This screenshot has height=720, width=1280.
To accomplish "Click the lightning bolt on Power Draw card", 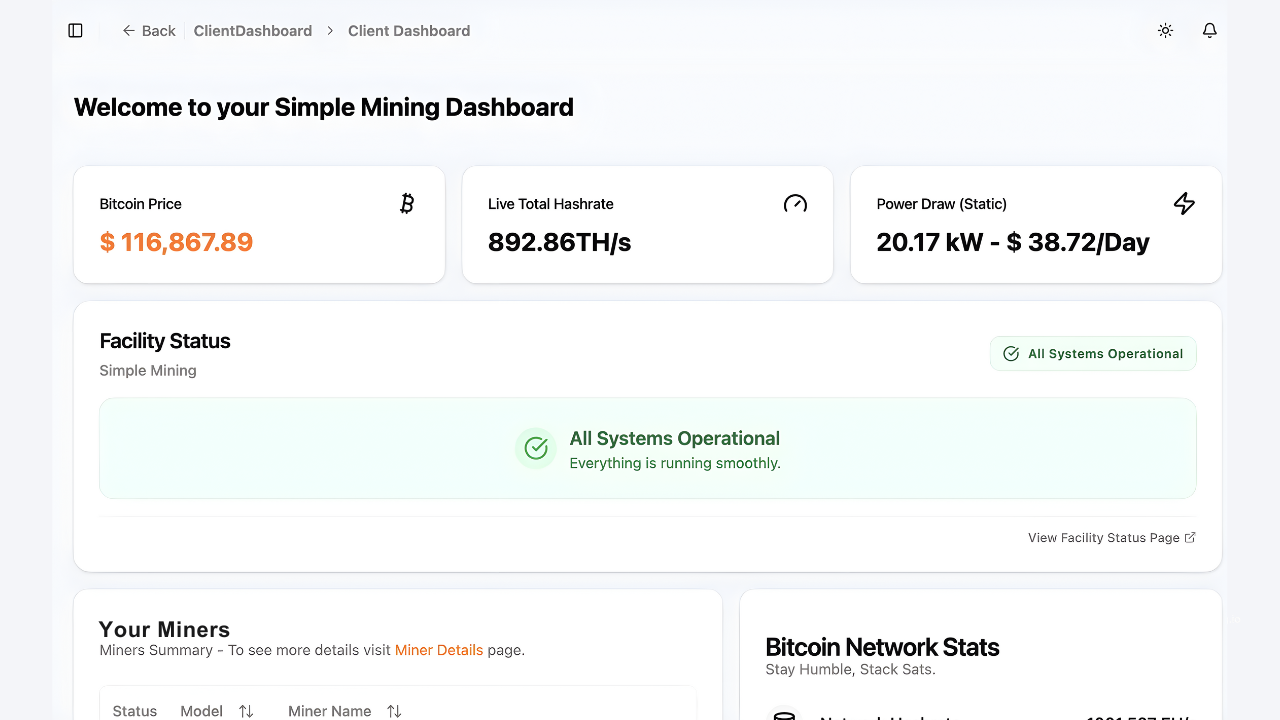I will [1184, 203].
